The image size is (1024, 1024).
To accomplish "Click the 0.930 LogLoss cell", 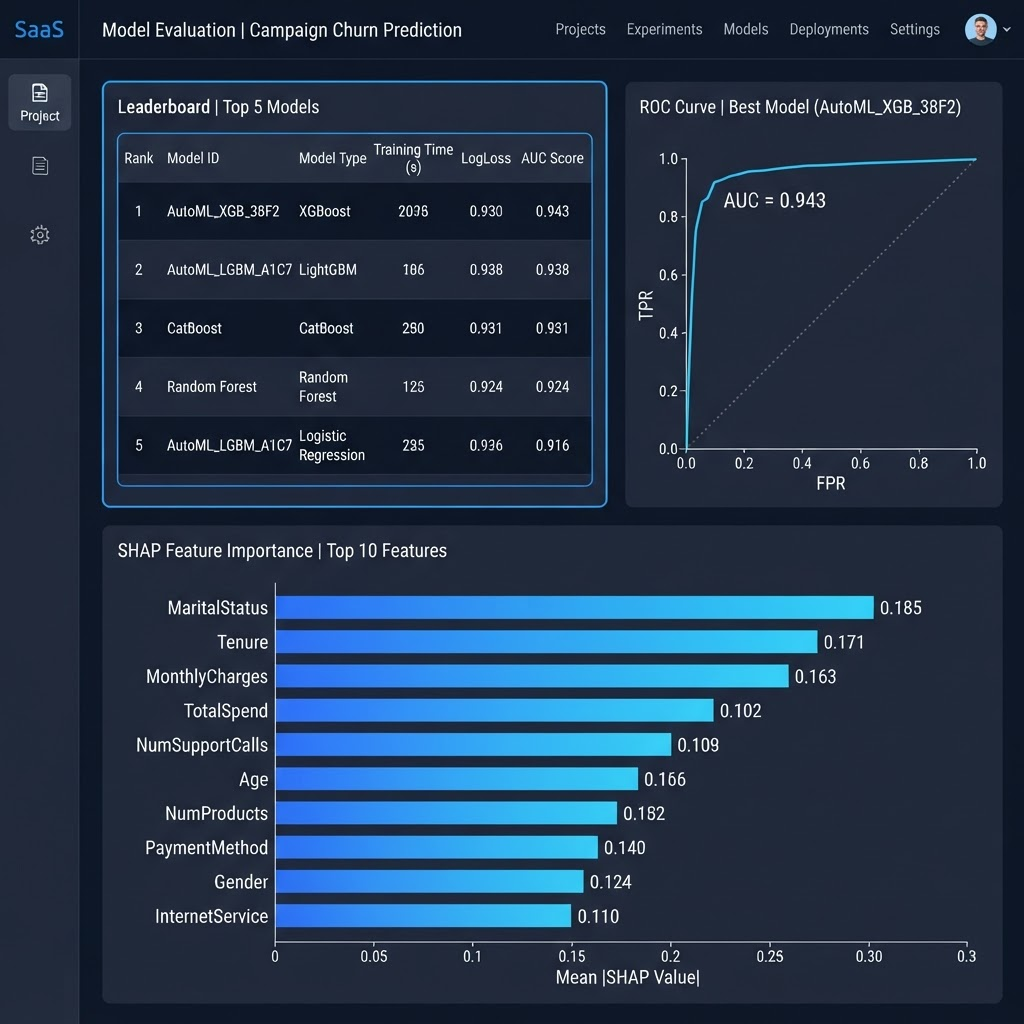I will 486,212.
